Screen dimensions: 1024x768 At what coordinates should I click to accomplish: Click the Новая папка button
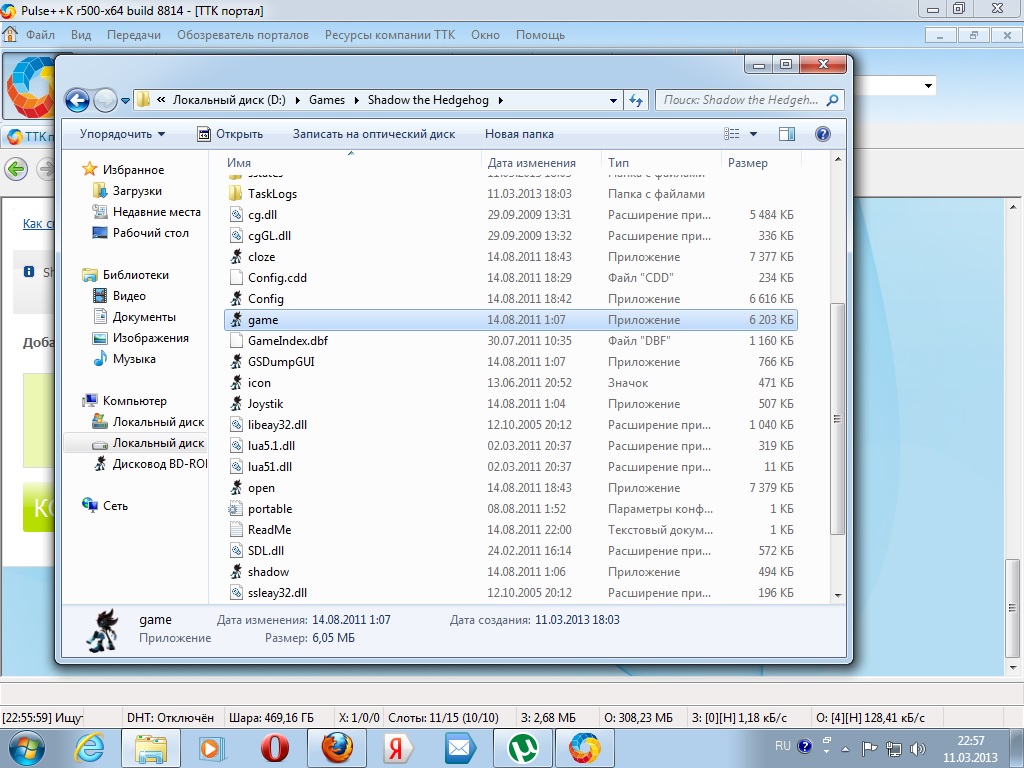(x=519, y=134)
